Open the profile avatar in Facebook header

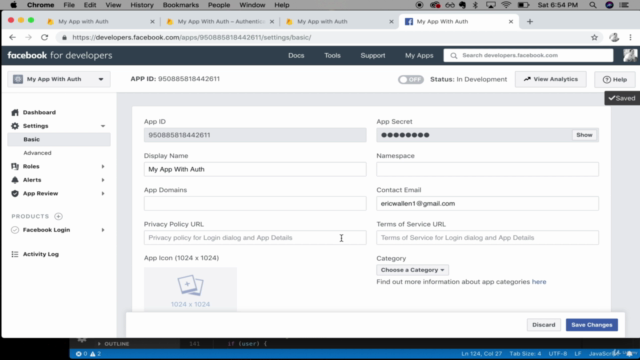tap(630, 55)
